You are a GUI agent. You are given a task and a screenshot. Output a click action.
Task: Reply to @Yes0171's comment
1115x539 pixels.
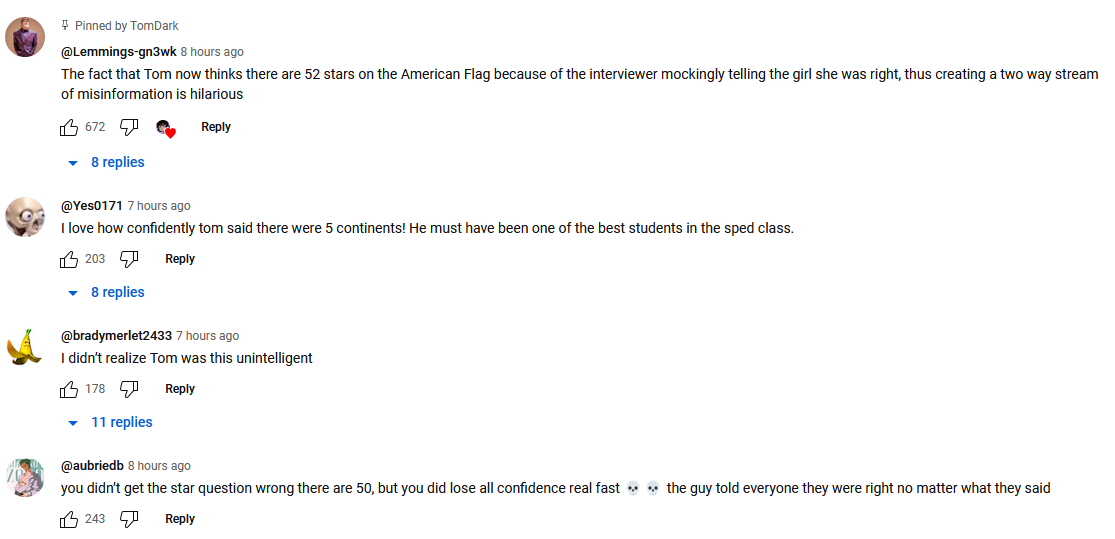(180, 259)
